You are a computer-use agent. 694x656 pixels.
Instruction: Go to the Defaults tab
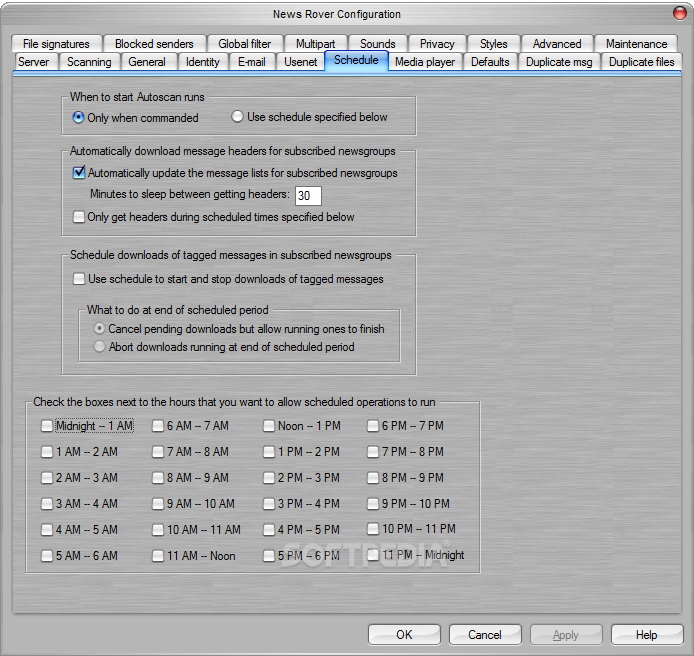[490, 62]
